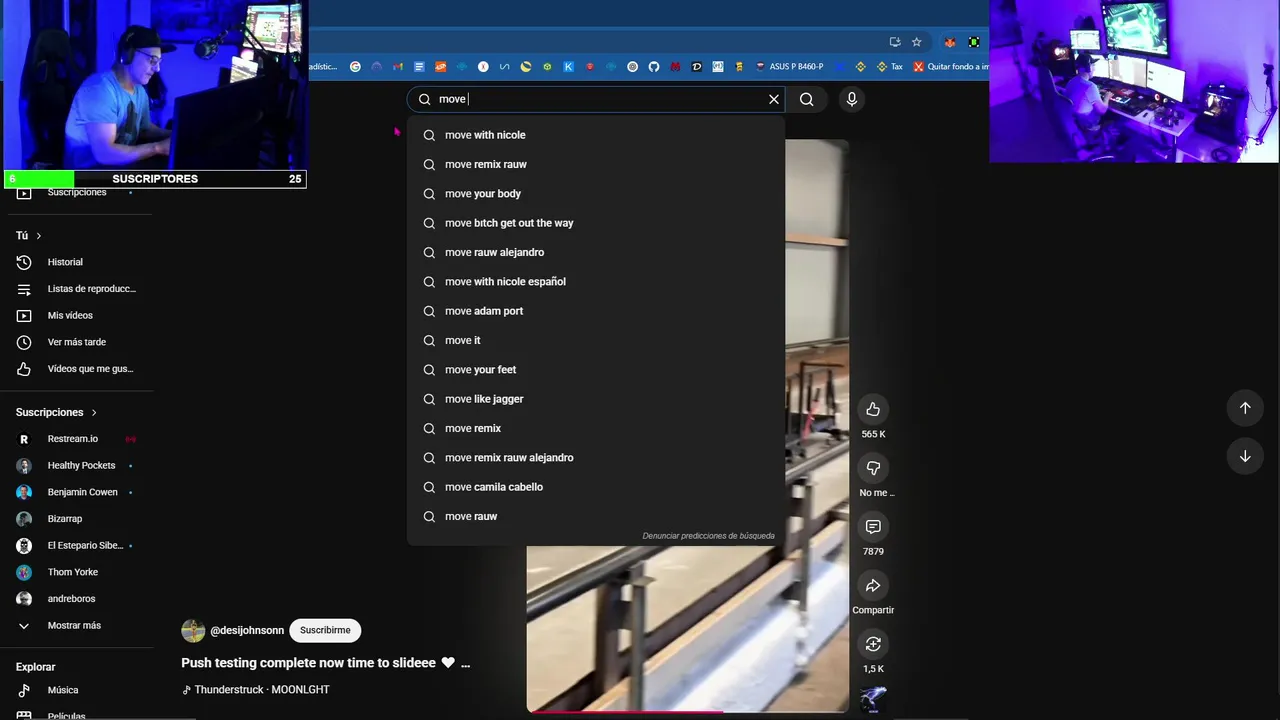Expand the 'Tú' section chevron

(38, 236)
